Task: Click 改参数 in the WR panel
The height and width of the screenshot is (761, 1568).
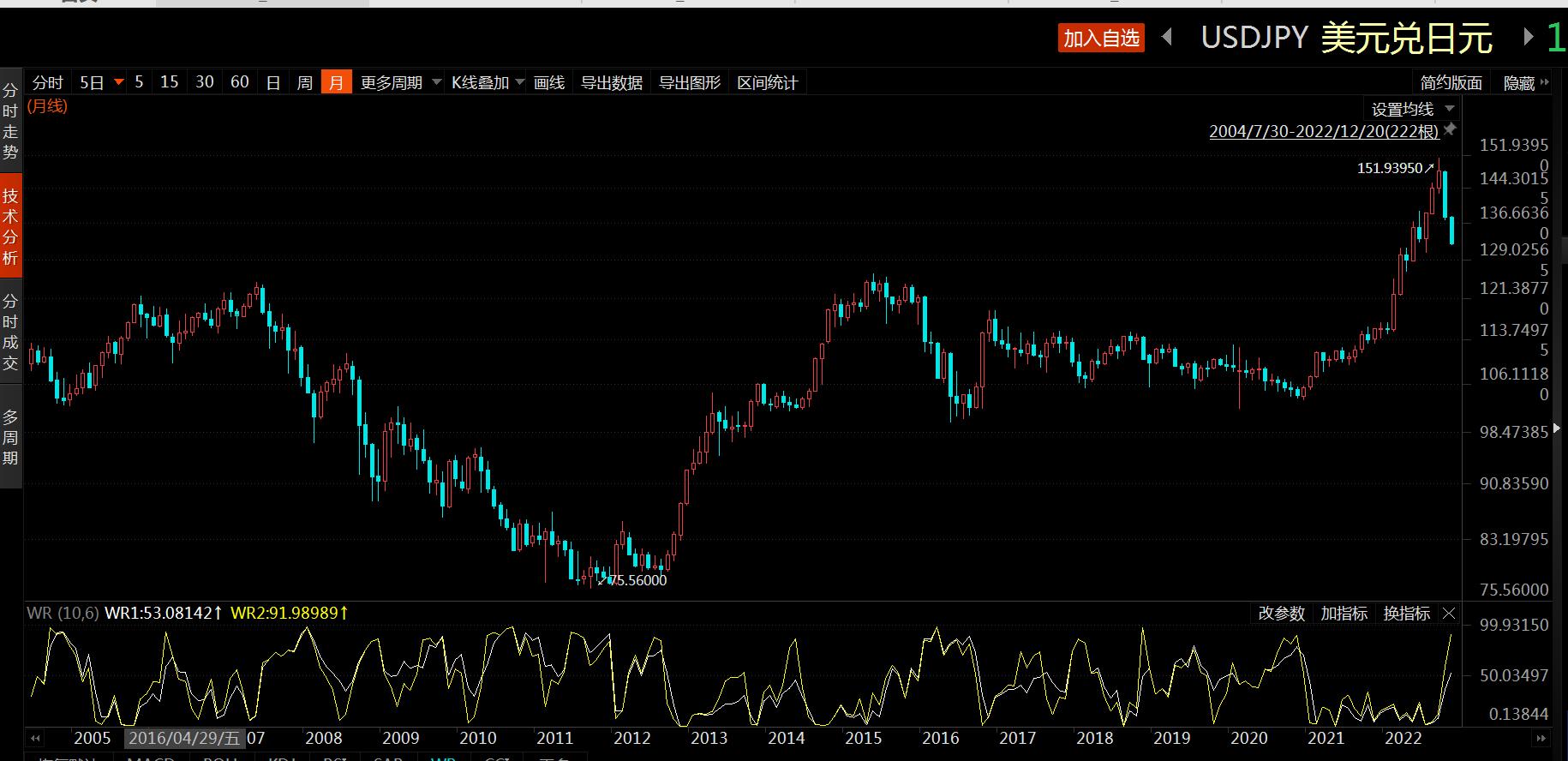Action: click(1281, 614)
